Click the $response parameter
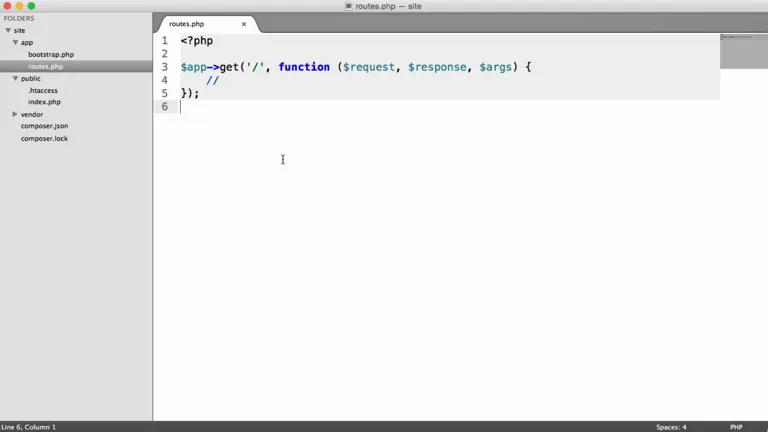The image size is (768, 432). coord(437,67)
